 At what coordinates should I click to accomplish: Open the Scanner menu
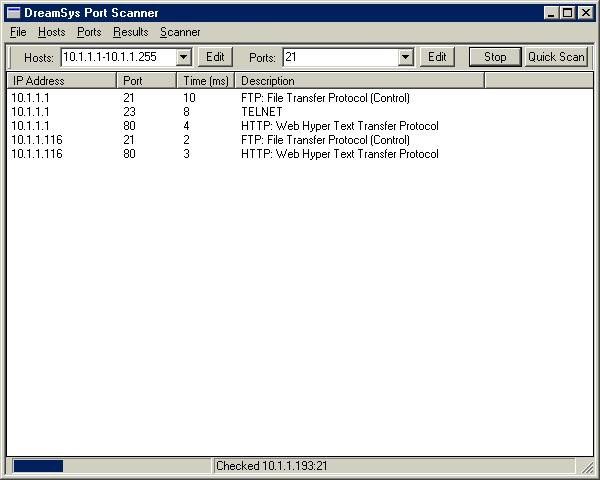click(x=180, y=32)
